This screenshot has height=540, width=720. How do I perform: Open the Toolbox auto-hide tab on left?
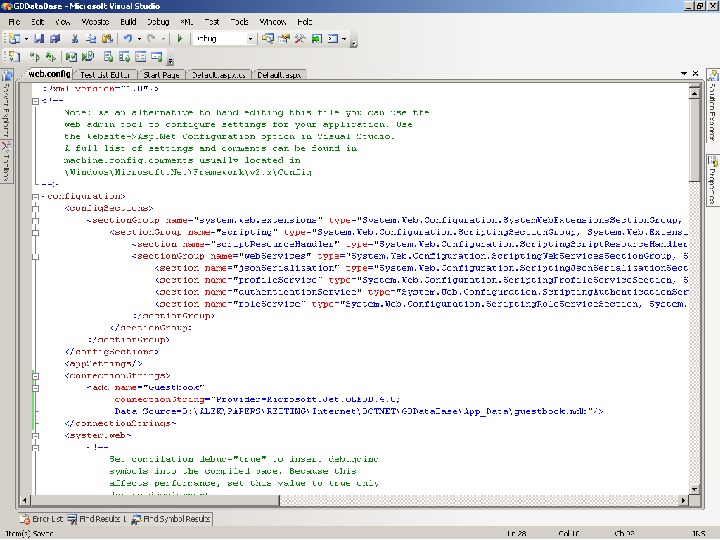click(x=6, y=164)
